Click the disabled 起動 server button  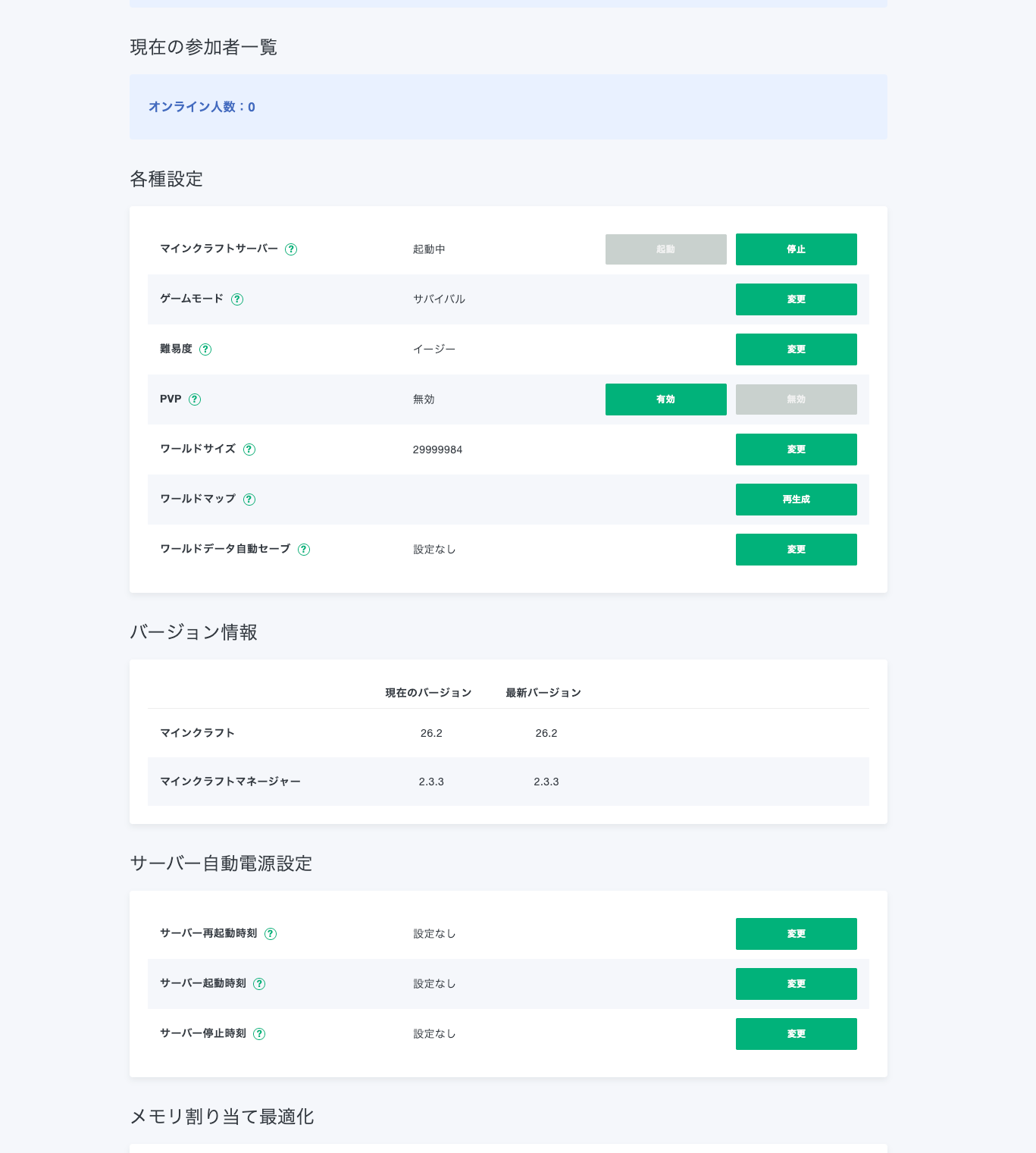point(666,249)
